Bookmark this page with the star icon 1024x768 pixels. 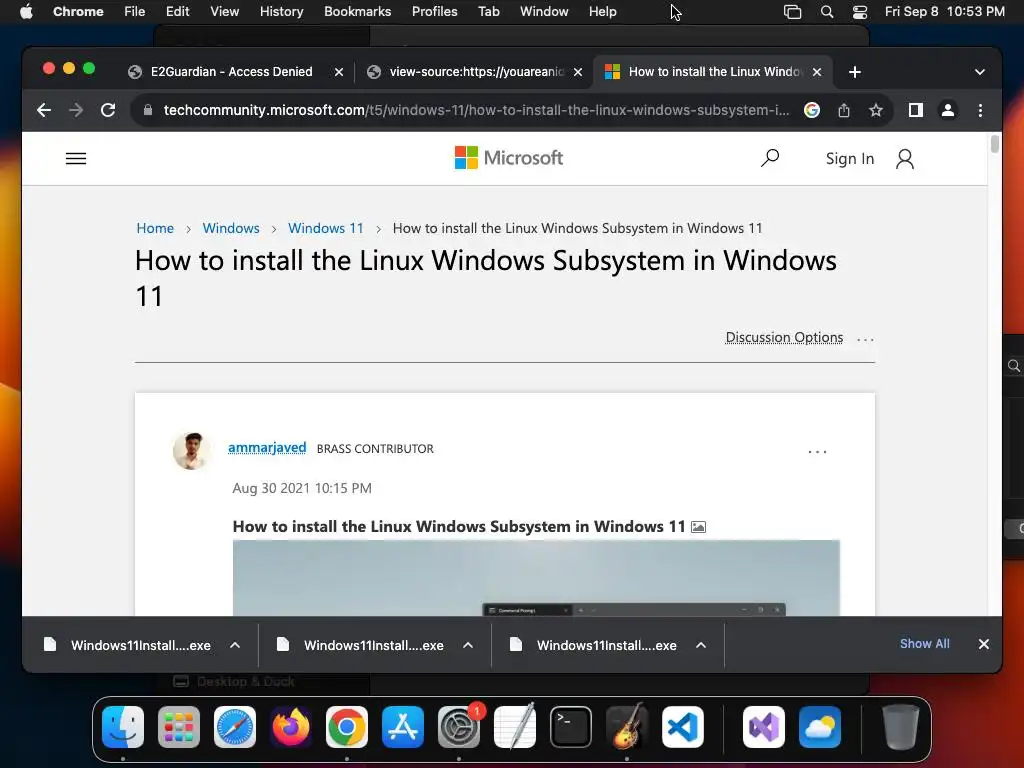point(876,110)
